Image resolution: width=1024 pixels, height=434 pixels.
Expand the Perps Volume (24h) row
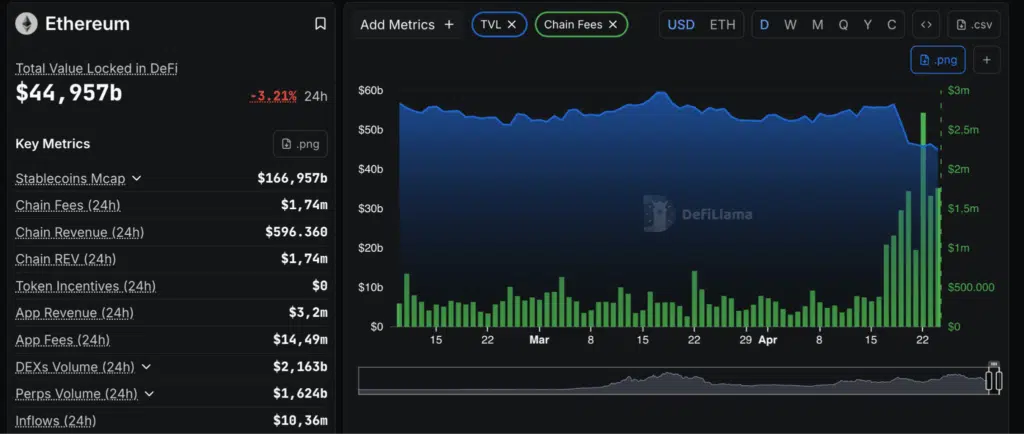click(x=149, y=394)
